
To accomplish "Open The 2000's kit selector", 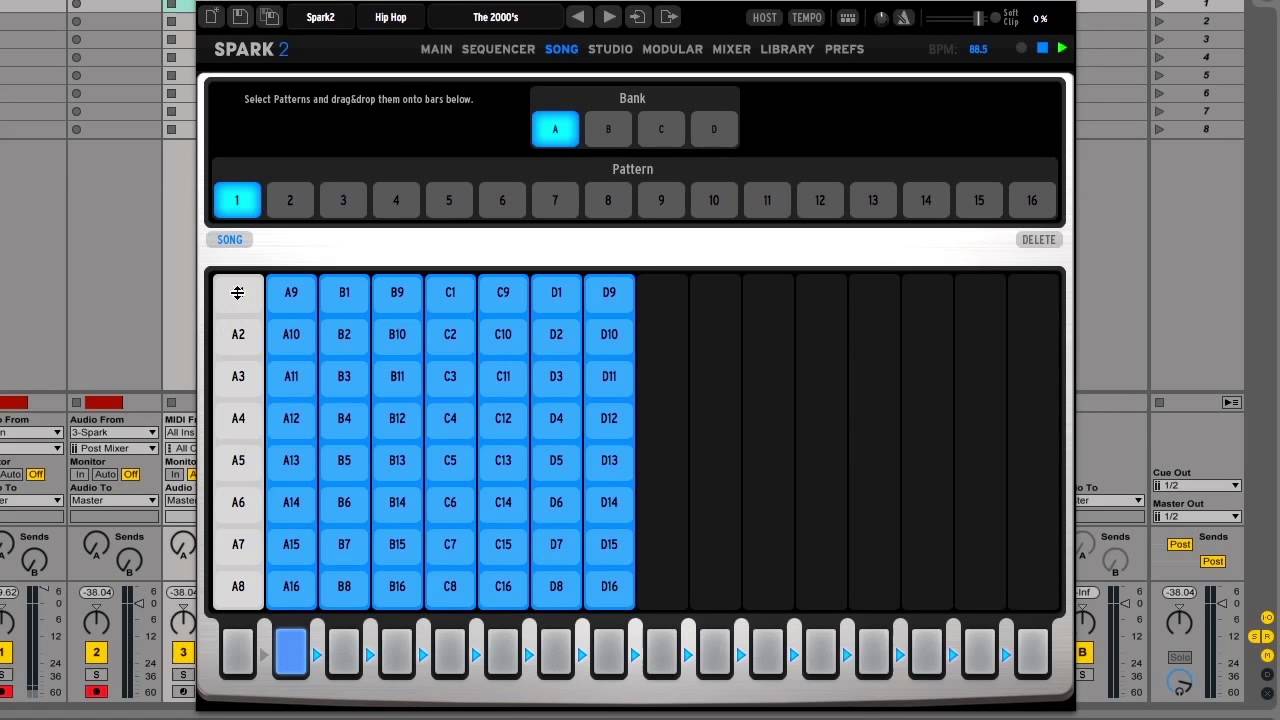I will [495, 17].
